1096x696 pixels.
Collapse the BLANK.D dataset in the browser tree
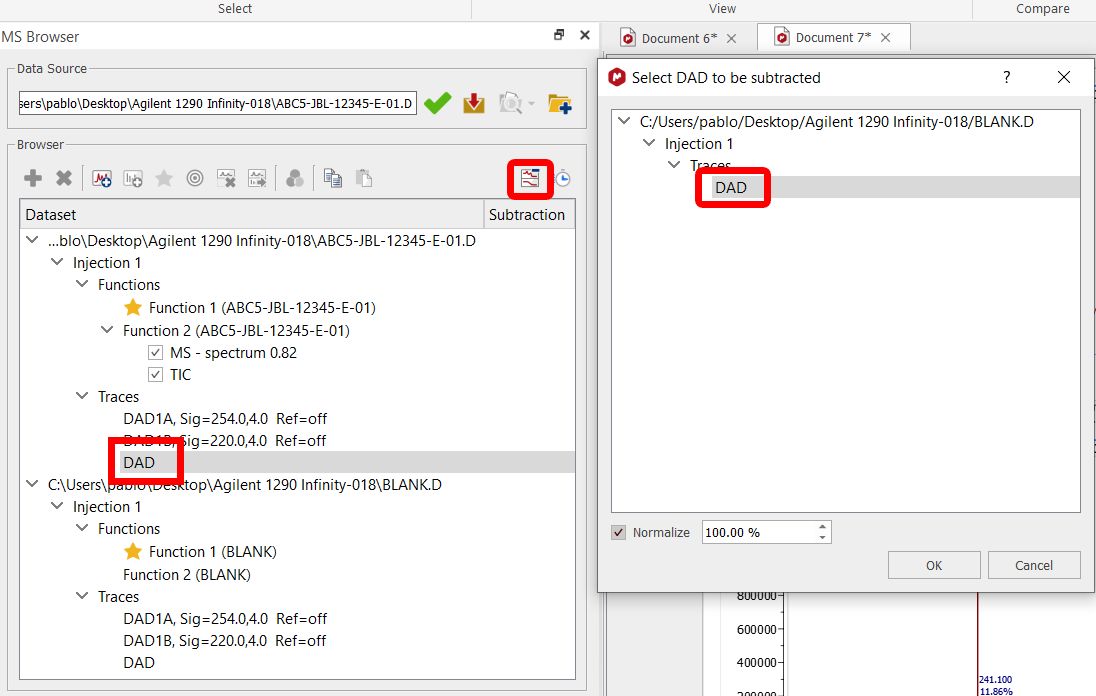pyautogui.click(x=32, y=484)
